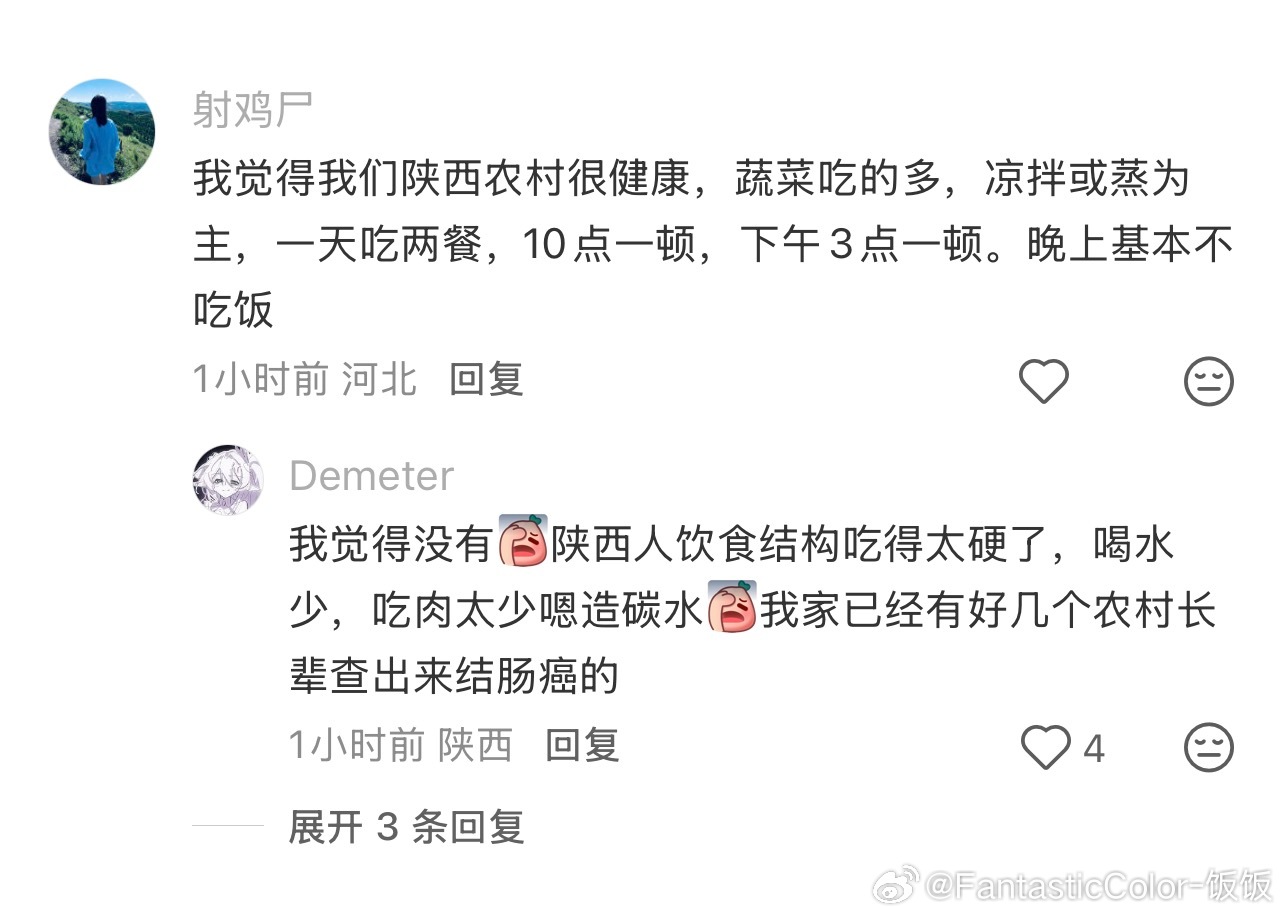Open @FantasticColor-饭饭 watermark account
Viewport: 1284px width, 917px height.
1098,885
